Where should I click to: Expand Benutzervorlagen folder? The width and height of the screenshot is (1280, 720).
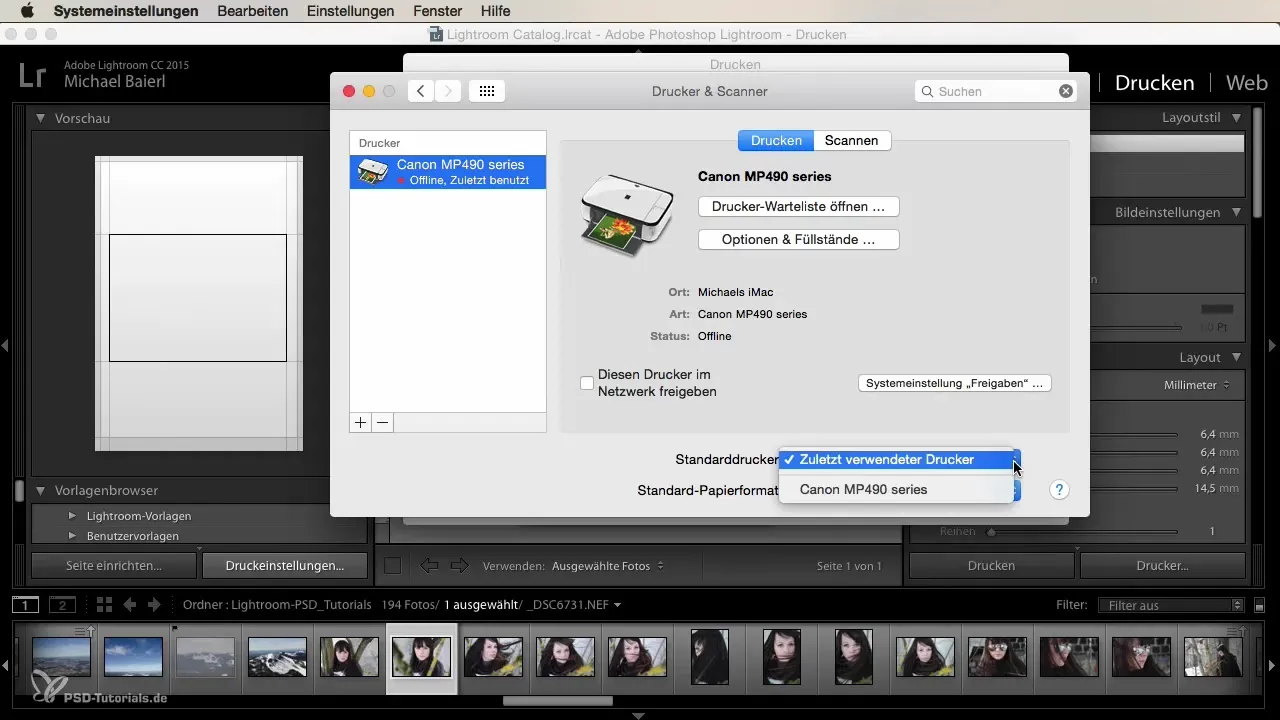click(72, 536)
